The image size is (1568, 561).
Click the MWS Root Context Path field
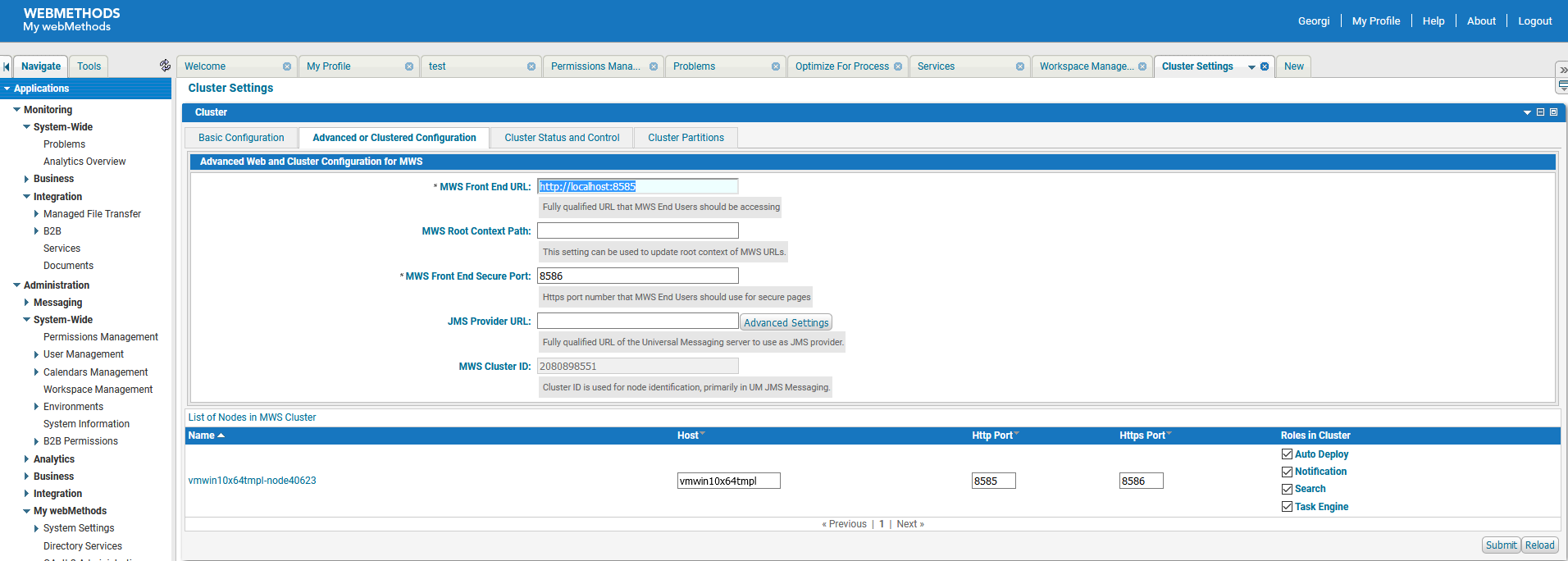point(638,230)
